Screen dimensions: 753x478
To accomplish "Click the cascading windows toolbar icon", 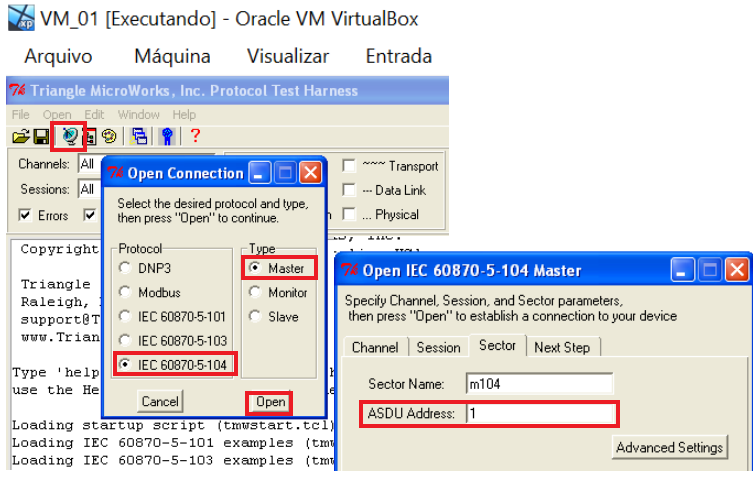I will 139,136.
